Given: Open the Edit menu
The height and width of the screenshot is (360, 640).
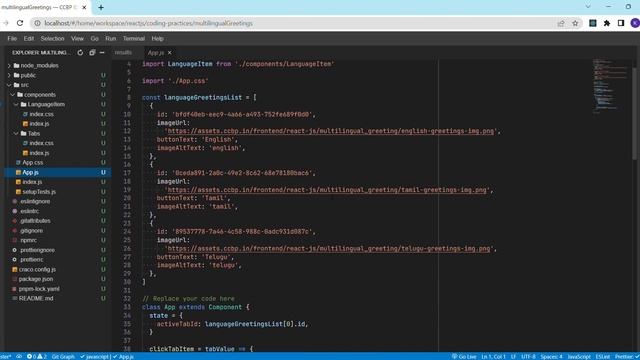Looking at the screenshot, I should [29, 38].
